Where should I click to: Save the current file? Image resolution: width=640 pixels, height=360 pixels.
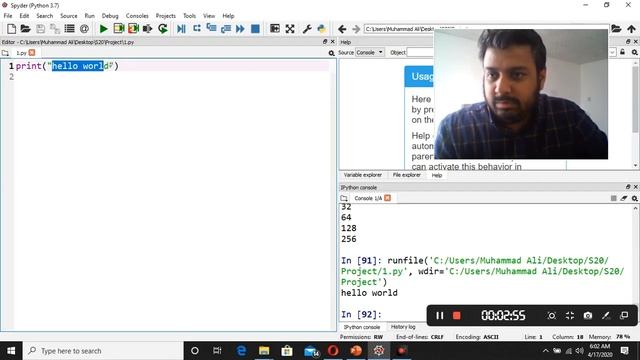40,29
